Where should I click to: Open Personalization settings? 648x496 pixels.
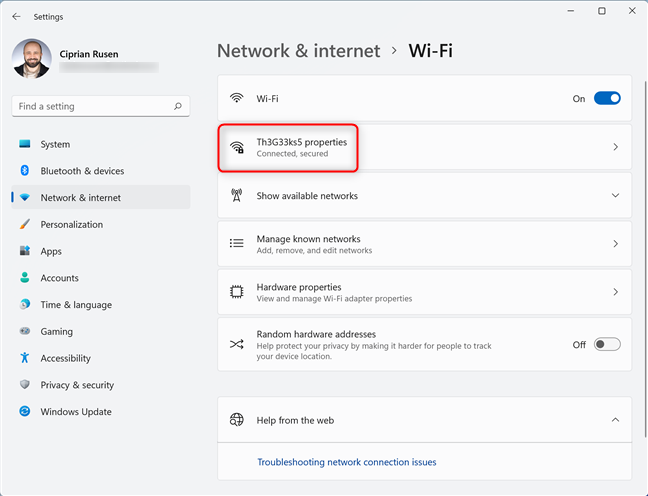100,224
